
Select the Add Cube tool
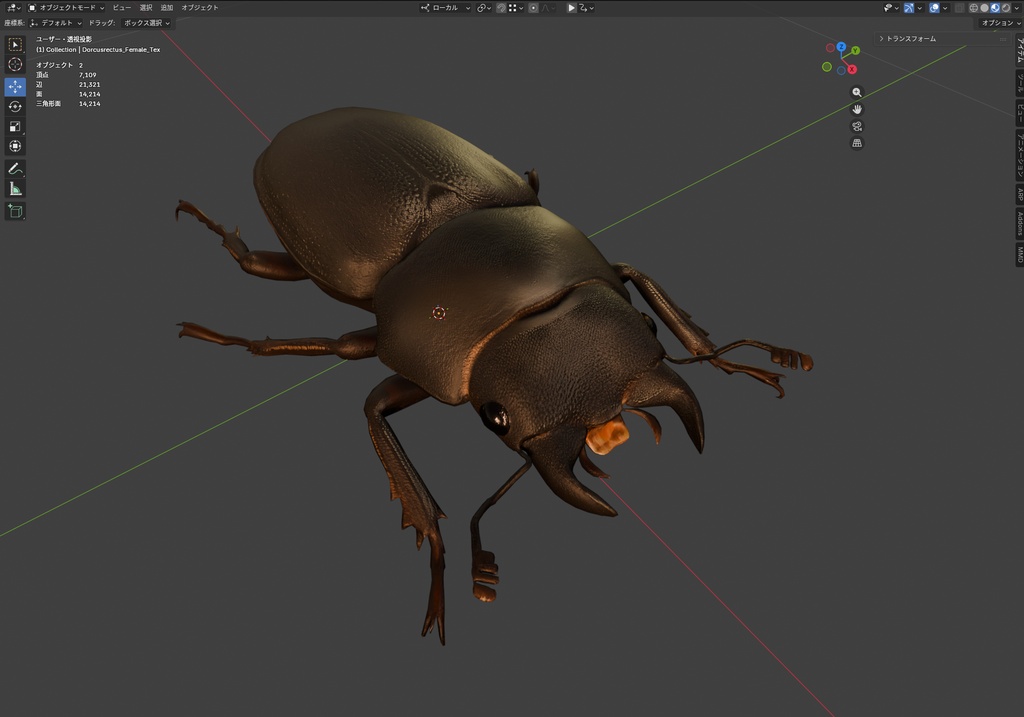tap(15, 211)
